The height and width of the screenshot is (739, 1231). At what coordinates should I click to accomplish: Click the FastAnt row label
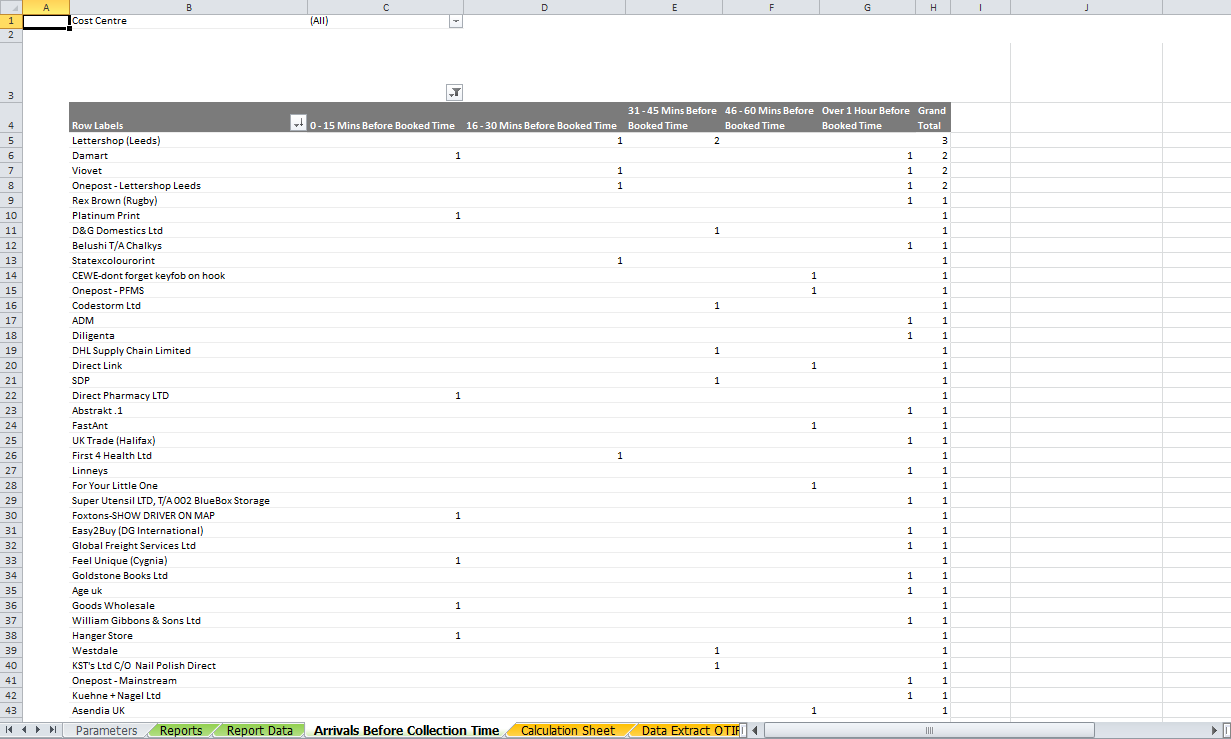point(188,426)
